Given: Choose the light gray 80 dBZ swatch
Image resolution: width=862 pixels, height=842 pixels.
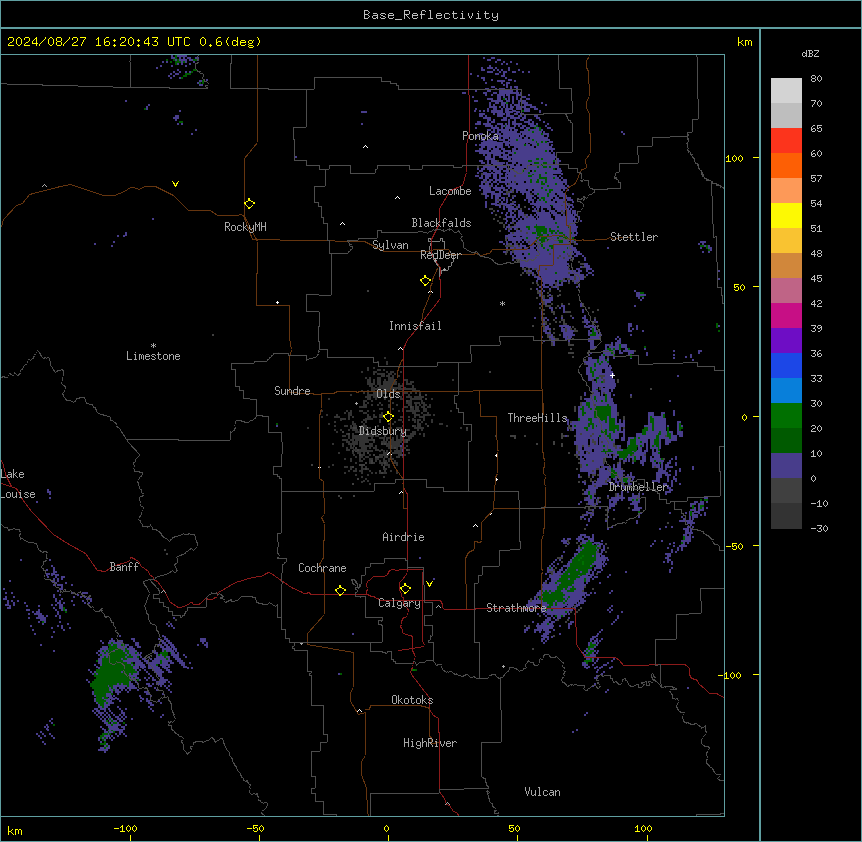Looking at the screenshot, I should point(786,91).
